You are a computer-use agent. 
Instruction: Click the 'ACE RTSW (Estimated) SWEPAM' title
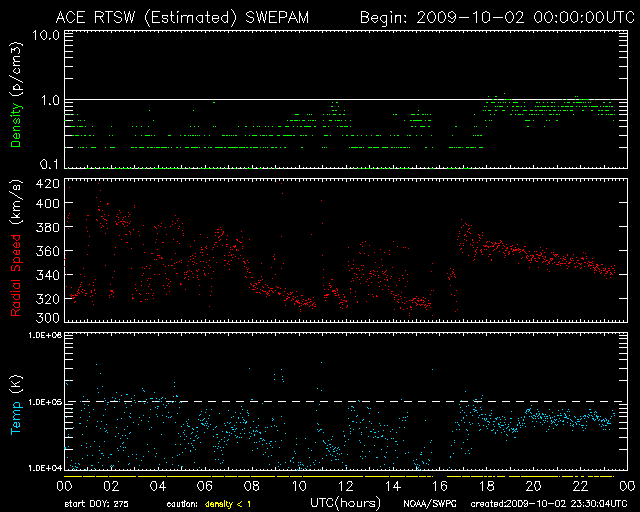coord(182,18)
